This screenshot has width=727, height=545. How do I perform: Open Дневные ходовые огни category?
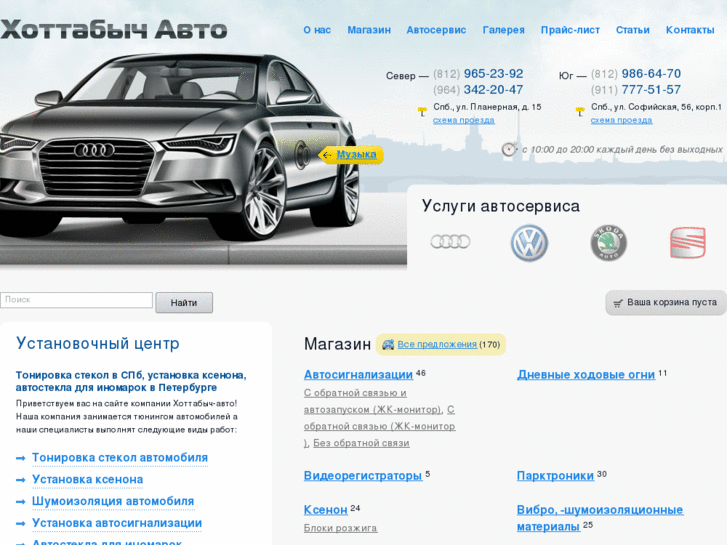tap(586, 375)
